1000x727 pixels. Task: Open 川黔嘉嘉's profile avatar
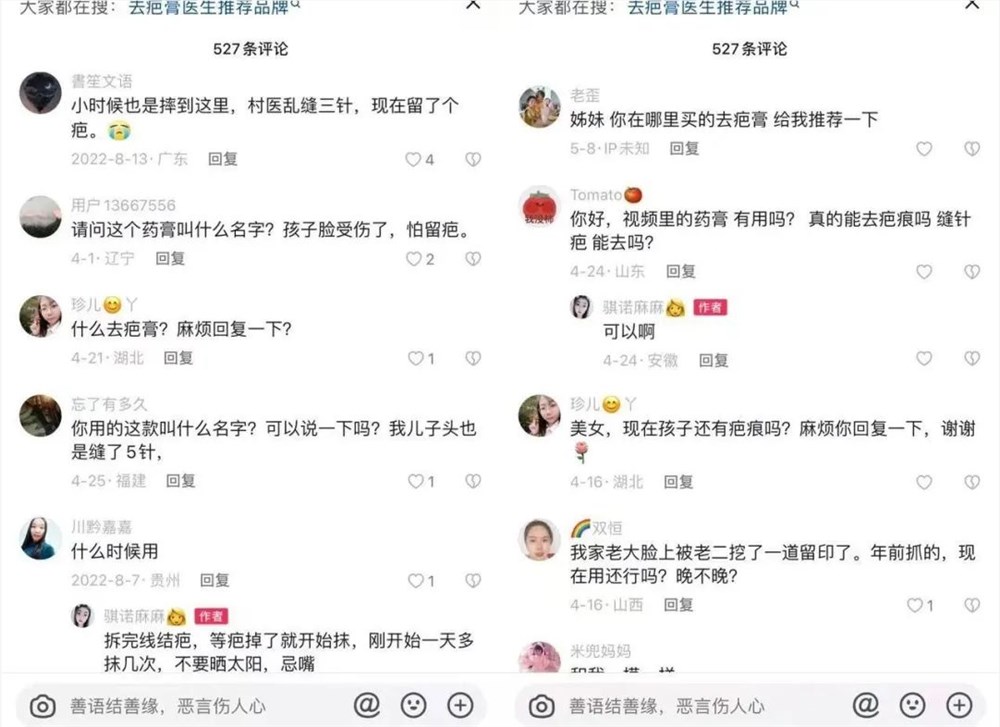tap(40, 538)
